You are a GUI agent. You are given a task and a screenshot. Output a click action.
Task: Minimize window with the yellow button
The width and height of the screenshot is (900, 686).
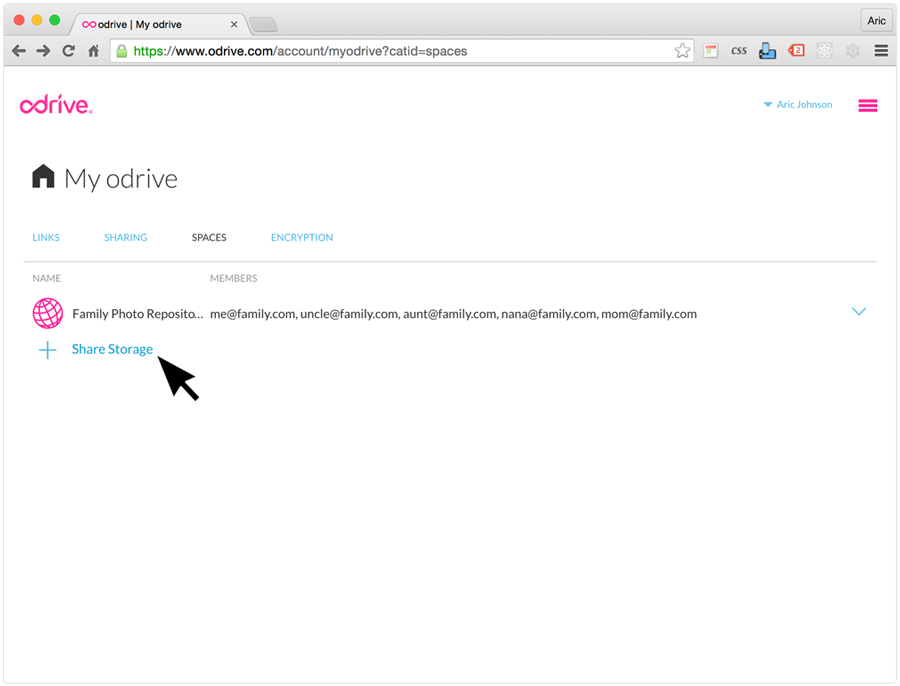tap(37, 20)
